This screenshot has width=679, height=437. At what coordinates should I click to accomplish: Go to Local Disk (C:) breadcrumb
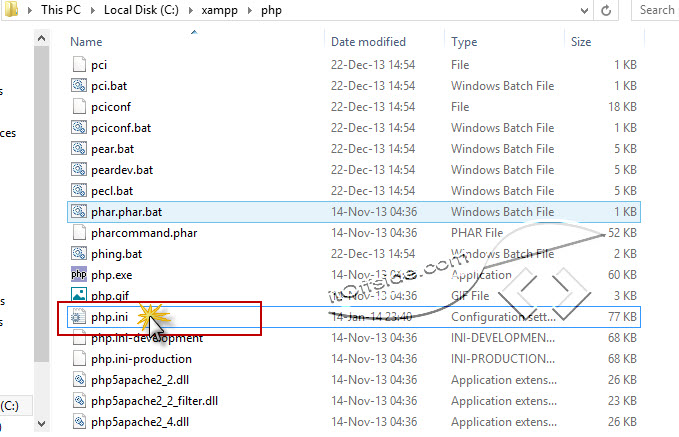click(141, 10)
